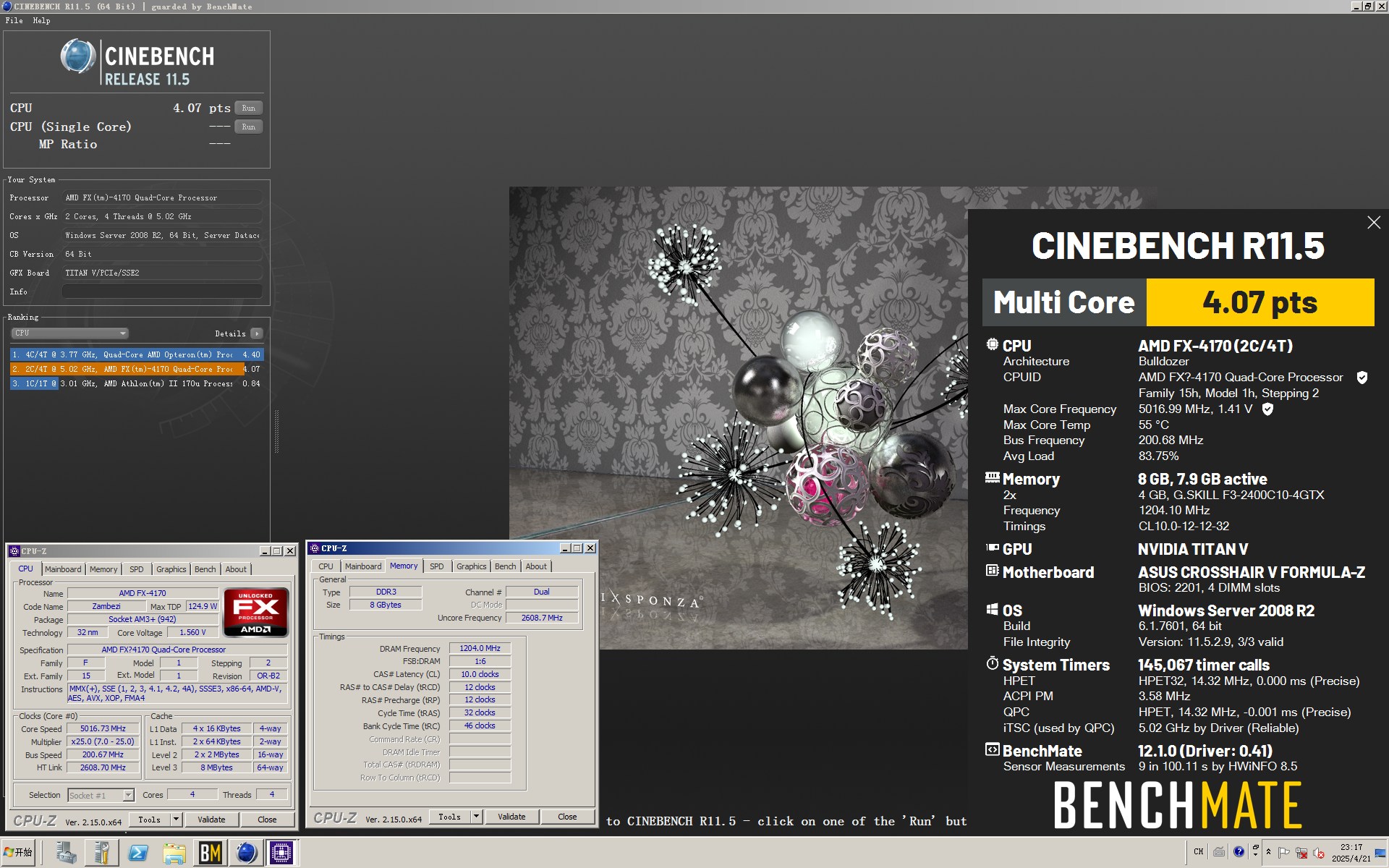Click the BenchMate version icon

[x=992, y=749]
